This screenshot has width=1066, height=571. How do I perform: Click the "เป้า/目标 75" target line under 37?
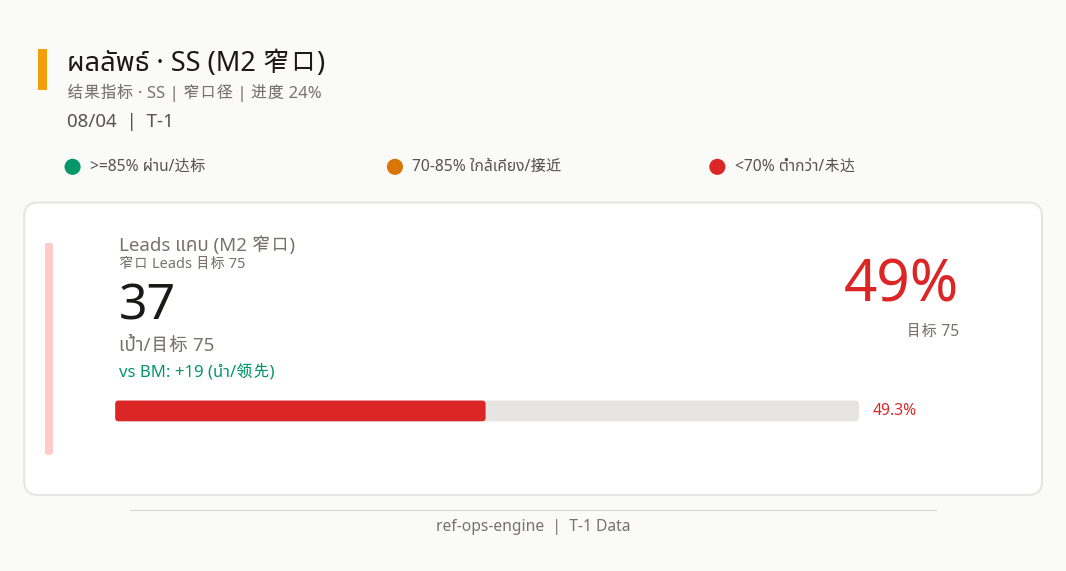pos(167,344)
